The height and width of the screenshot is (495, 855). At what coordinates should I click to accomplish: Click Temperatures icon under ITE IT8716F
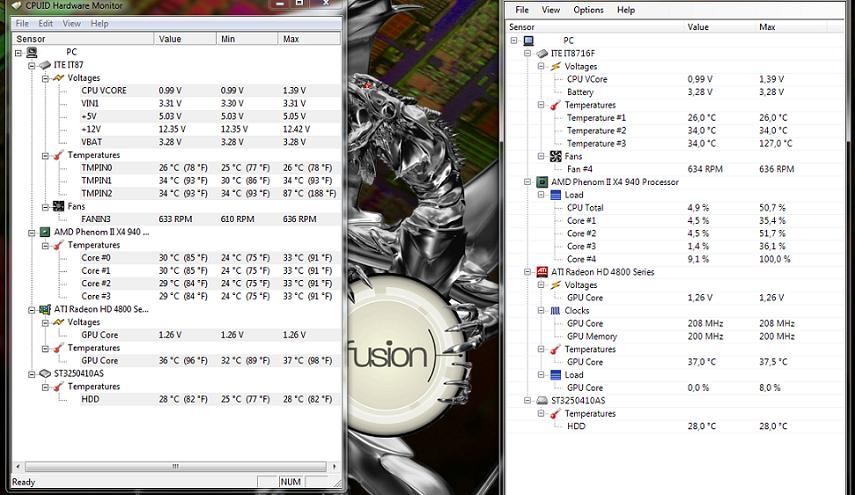tap(556, 105)
